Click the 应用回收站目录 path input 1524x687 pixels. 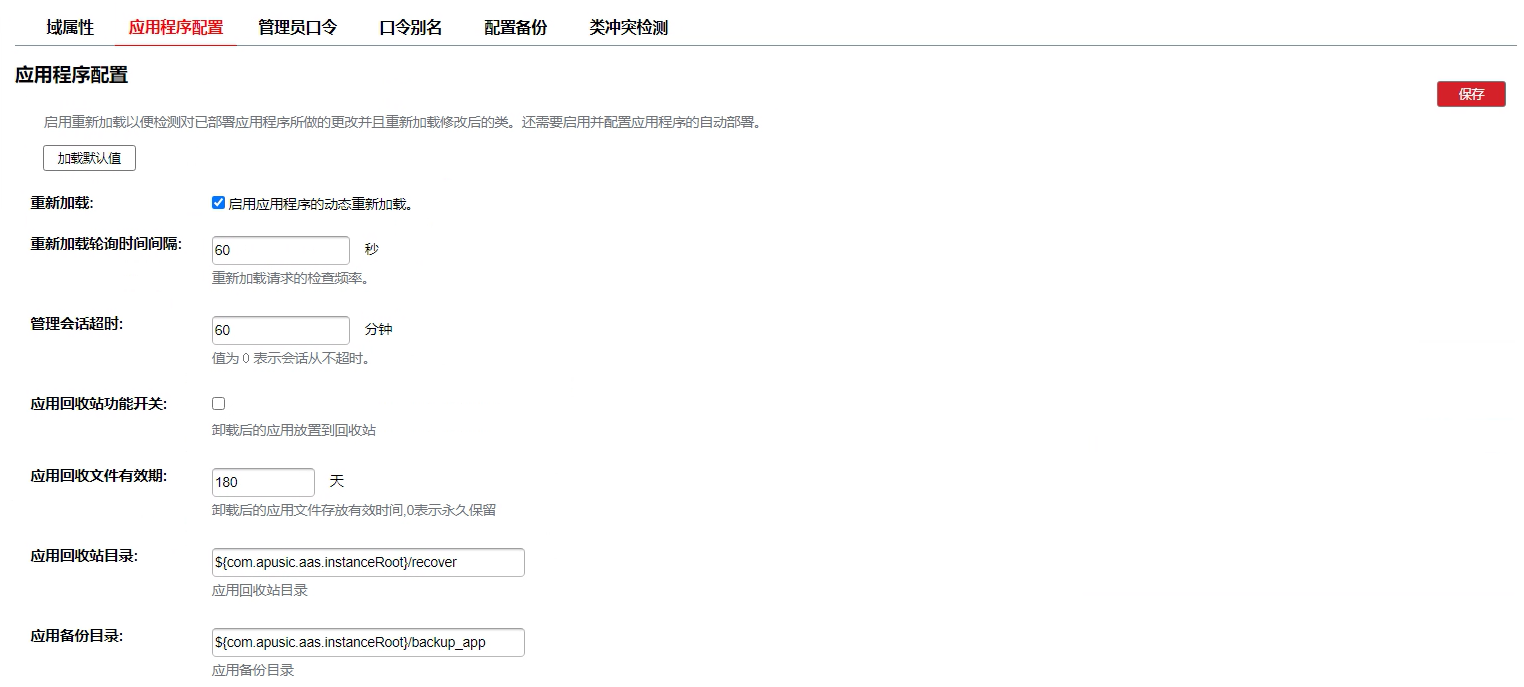coord(368,562)
